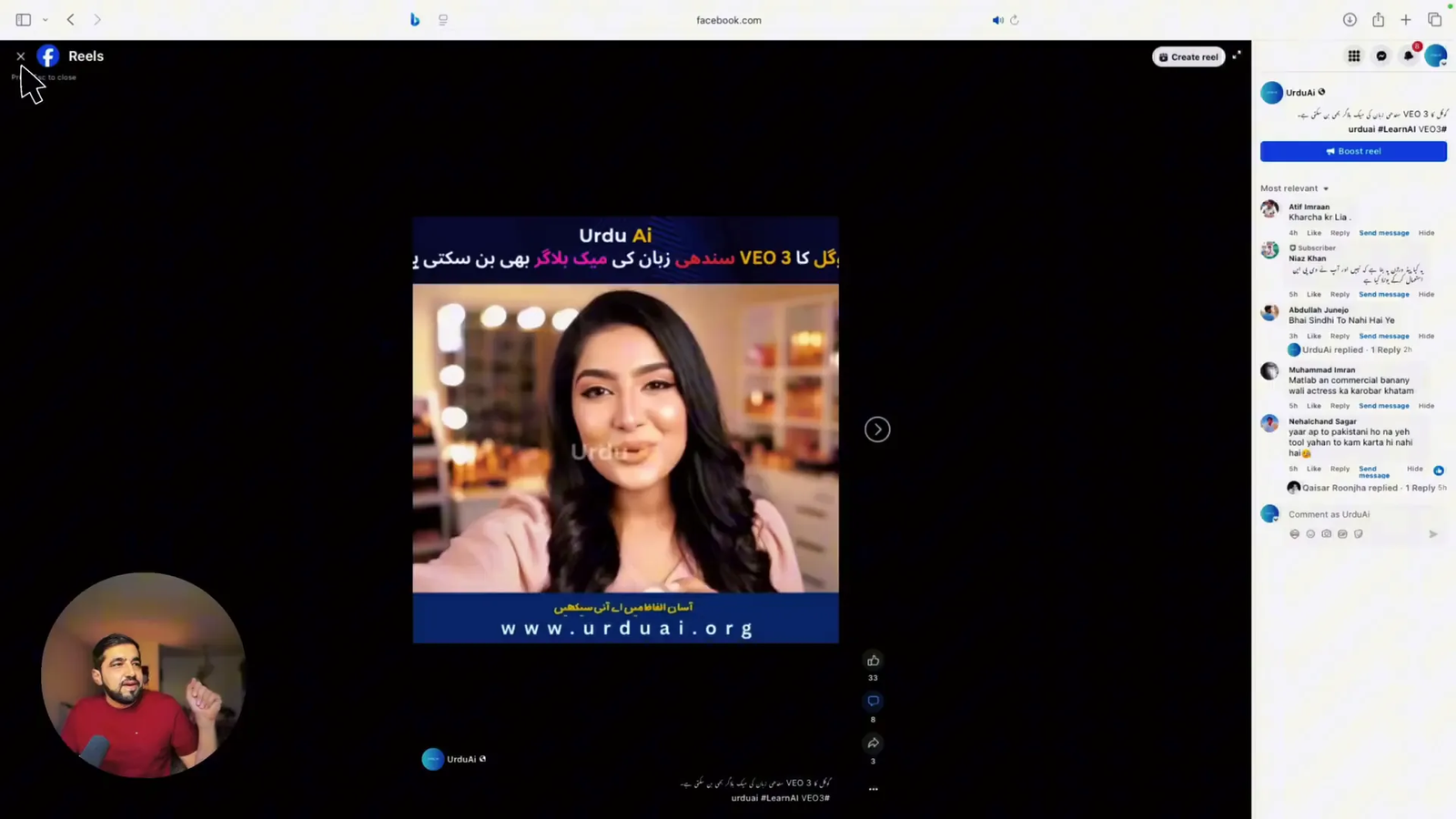Hide Atif Imraan's comment
Image resolution: width=1456 pixels, height=819 pixels.
coord(1426,233)
